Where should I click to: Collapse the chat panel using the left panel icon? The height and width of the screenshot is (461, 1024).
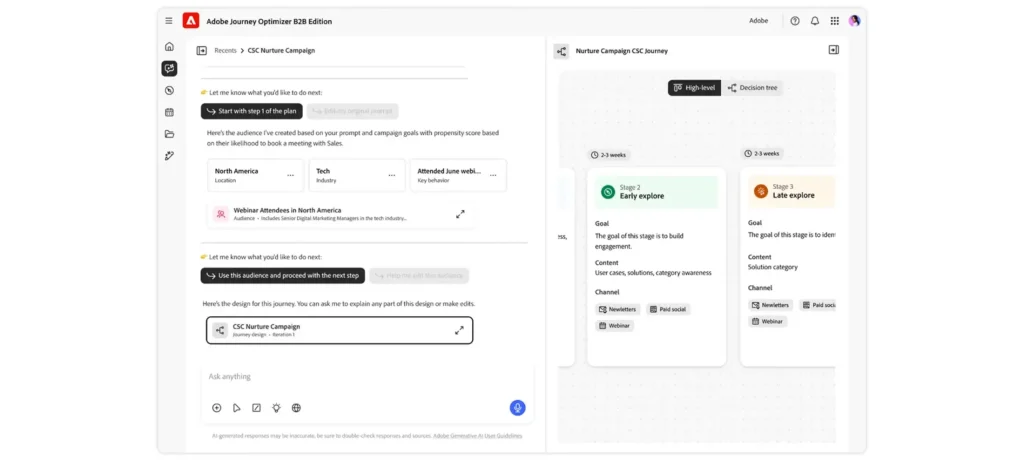(x=202, y=50)
